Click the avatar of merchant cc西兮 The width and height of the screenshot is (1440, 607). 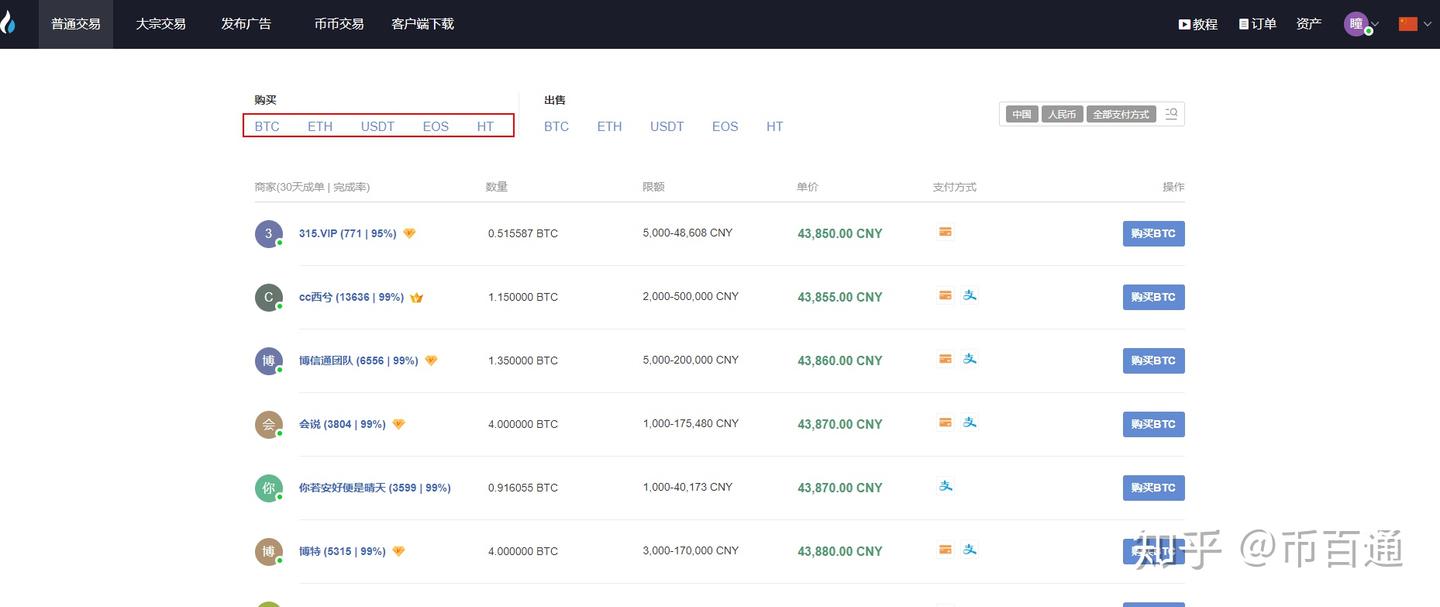click(269, 297)
